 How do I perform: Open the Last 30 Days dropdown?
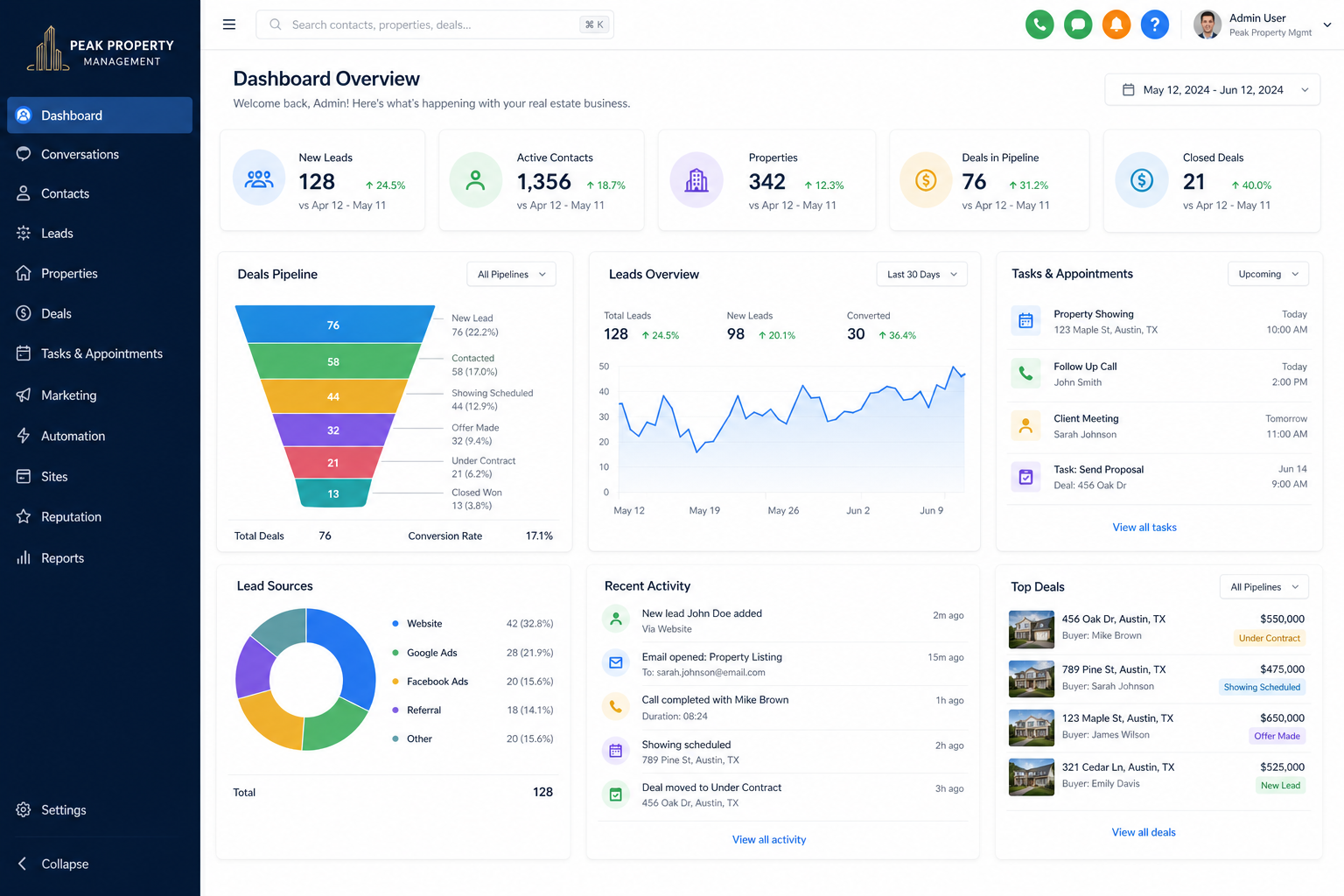point(922,275)
